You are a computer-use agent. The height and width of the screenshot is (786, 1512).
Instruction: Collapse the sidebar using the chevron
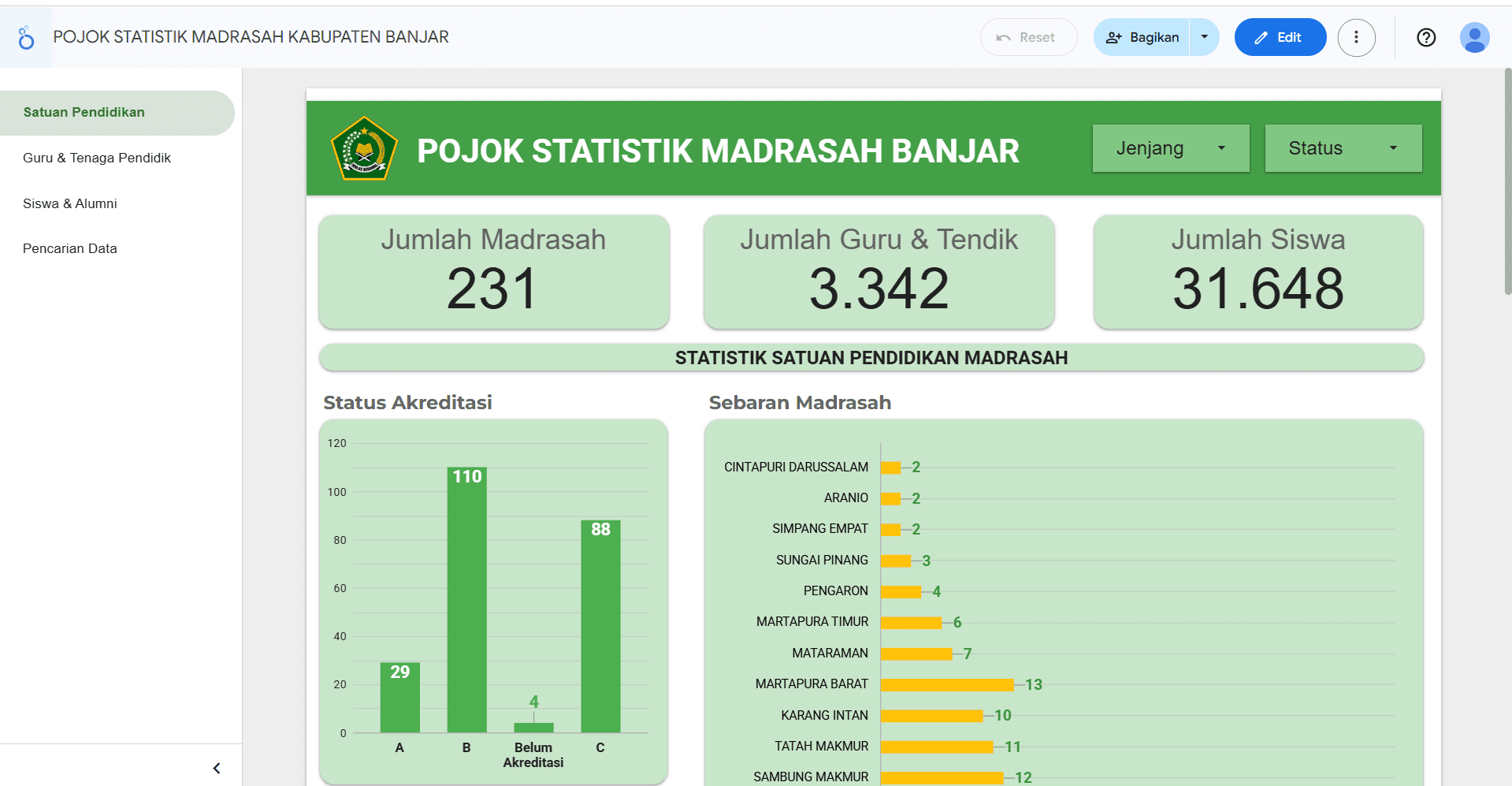click(x=216, y=767)
